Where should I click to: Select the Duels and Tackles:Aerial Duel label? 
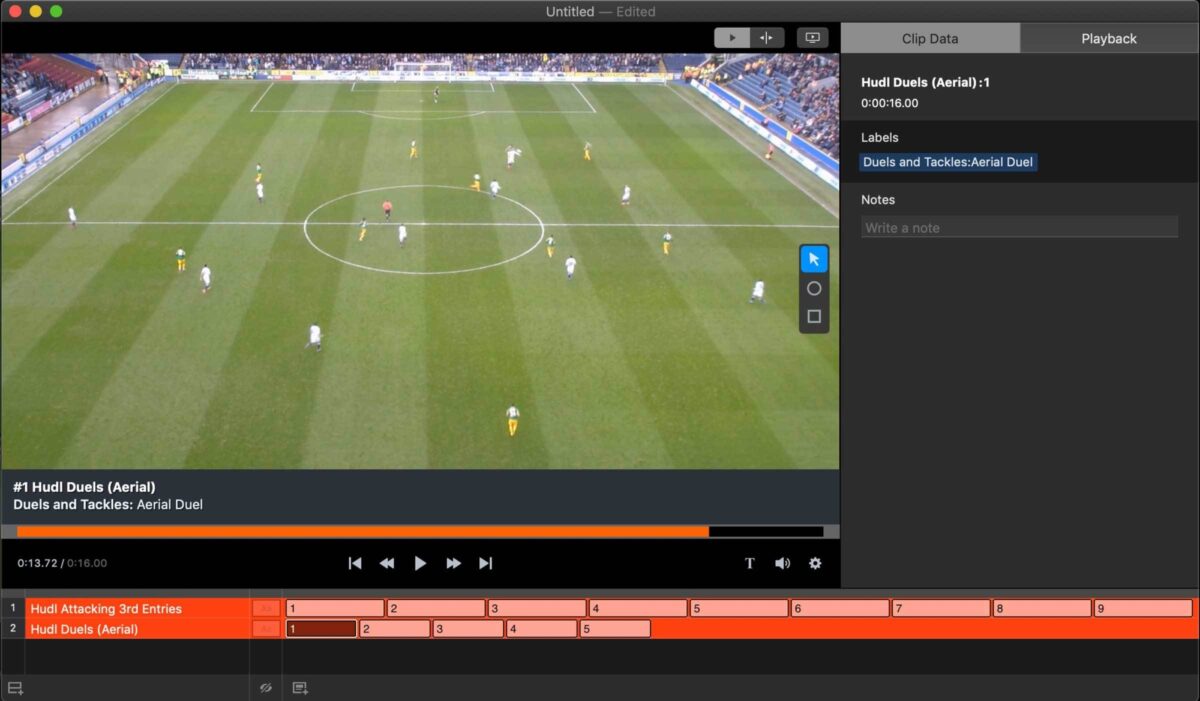(947, 161)
